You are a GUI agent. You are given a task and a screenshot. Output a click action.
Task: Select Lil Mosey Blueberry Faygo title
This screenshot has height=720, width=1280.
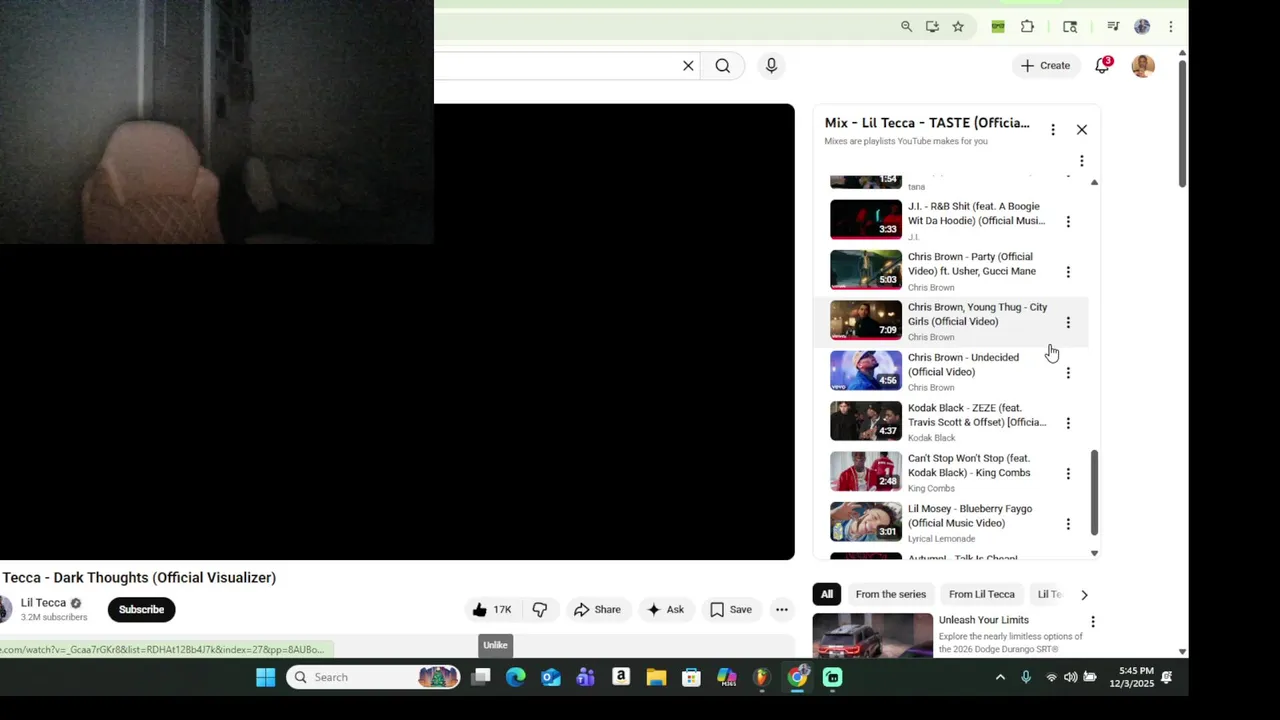970,516
